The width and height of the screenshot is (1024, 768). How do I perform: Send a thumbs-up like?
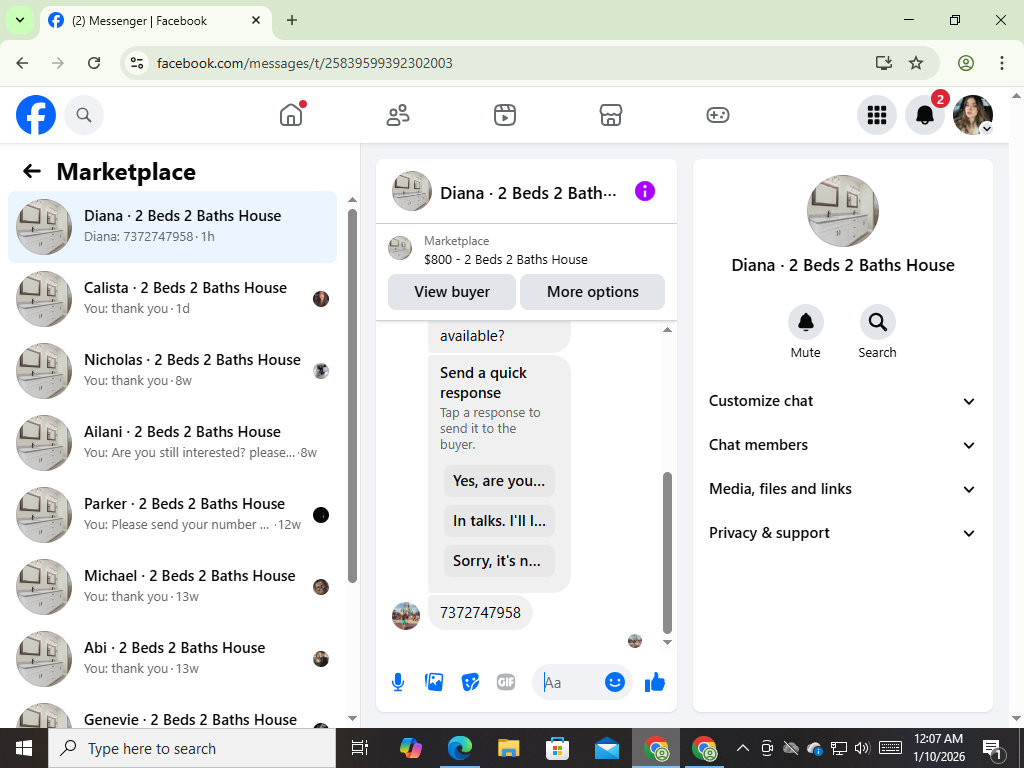tap(654, 682)
